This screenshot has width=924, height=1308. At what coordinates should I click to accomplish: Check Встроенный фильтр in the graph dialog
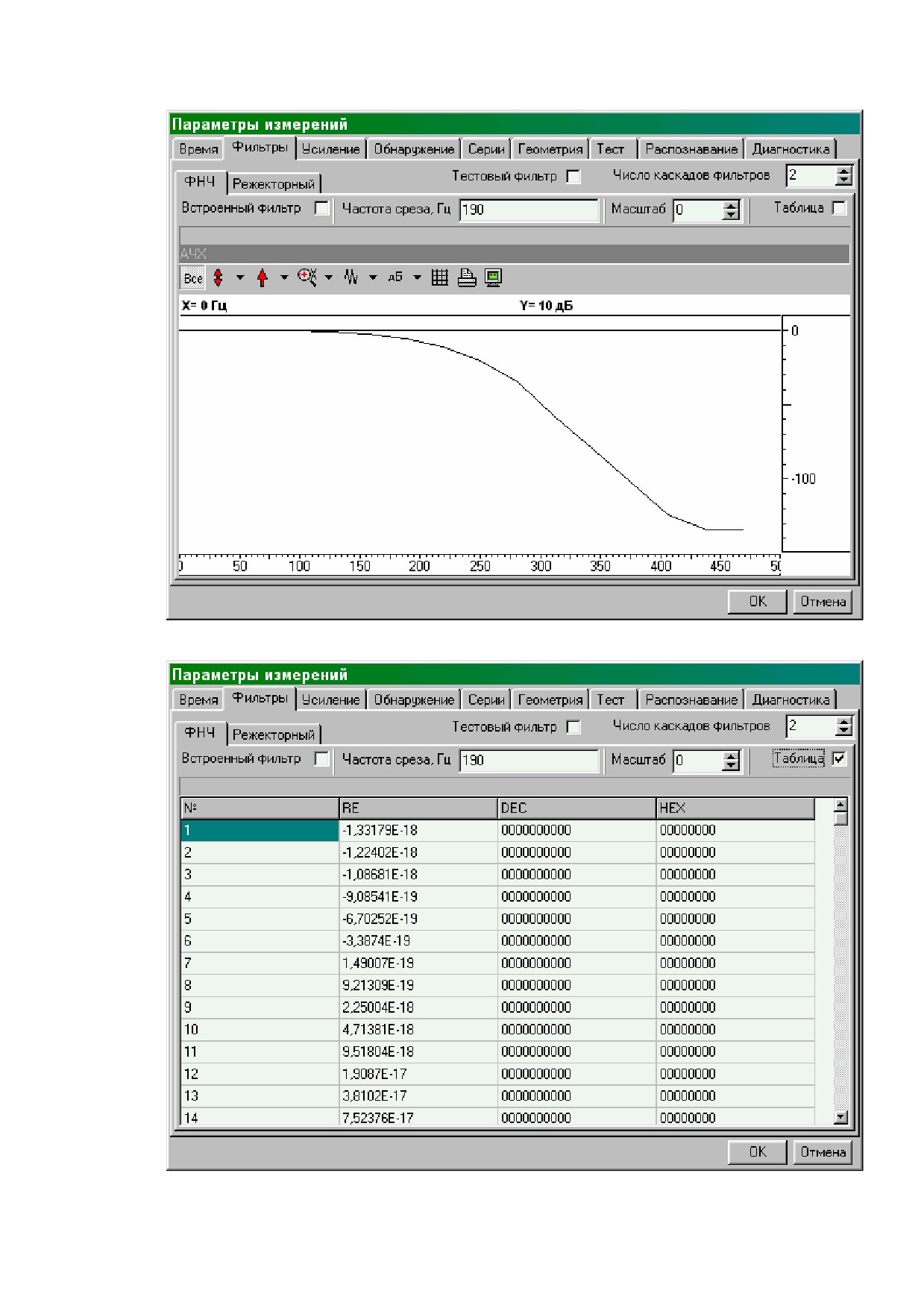(x=322, y=208)
